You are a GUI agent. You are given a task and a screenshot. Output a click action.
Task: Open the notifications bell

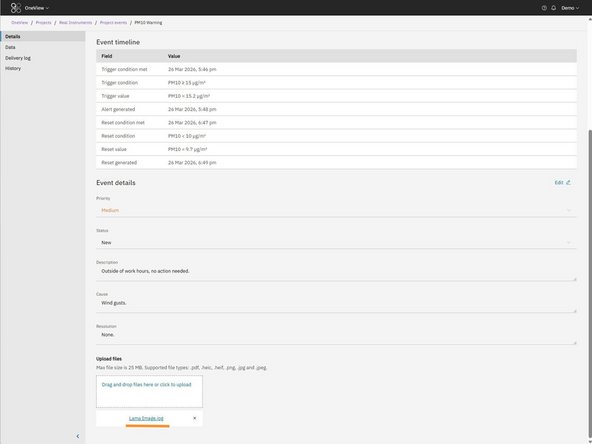(x=553, y=8)
